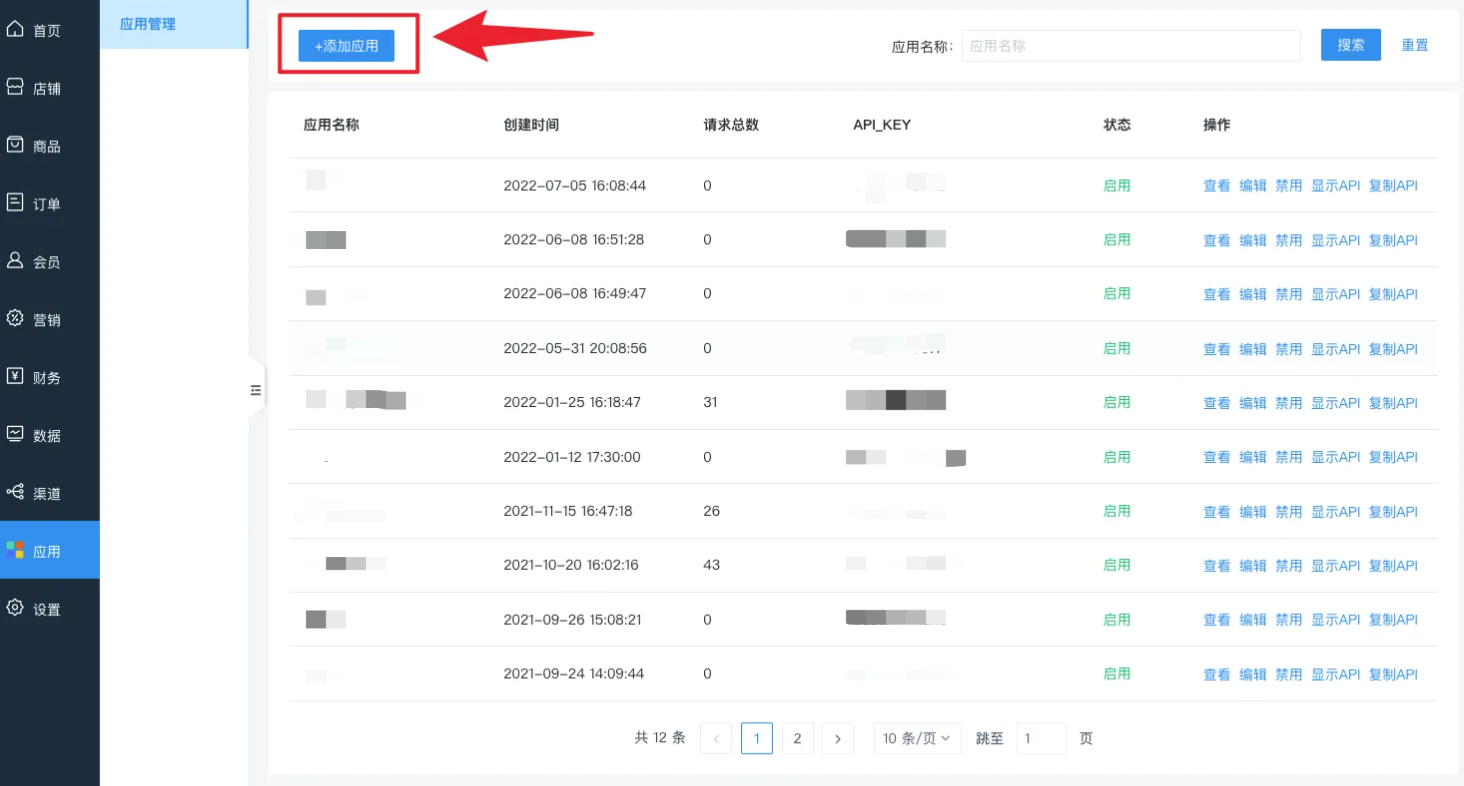
Task: Open the settings (设置) gear icon
Action: point(15,609)
